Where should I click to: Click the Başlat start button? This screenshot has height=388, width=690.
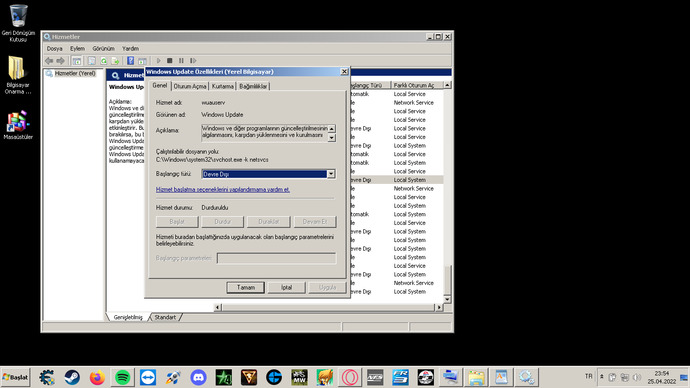pos(15,377)
